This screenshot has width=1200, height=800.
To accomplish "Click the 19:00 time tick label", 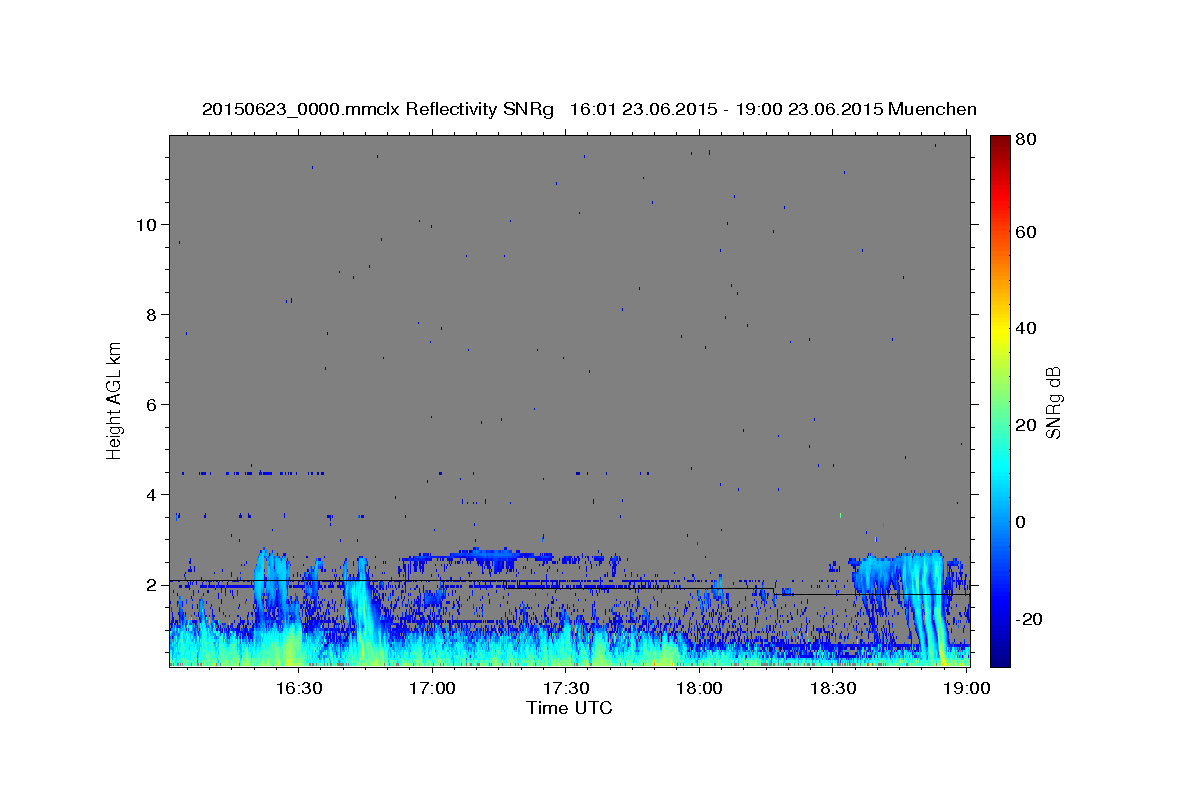I will [966, 688].
